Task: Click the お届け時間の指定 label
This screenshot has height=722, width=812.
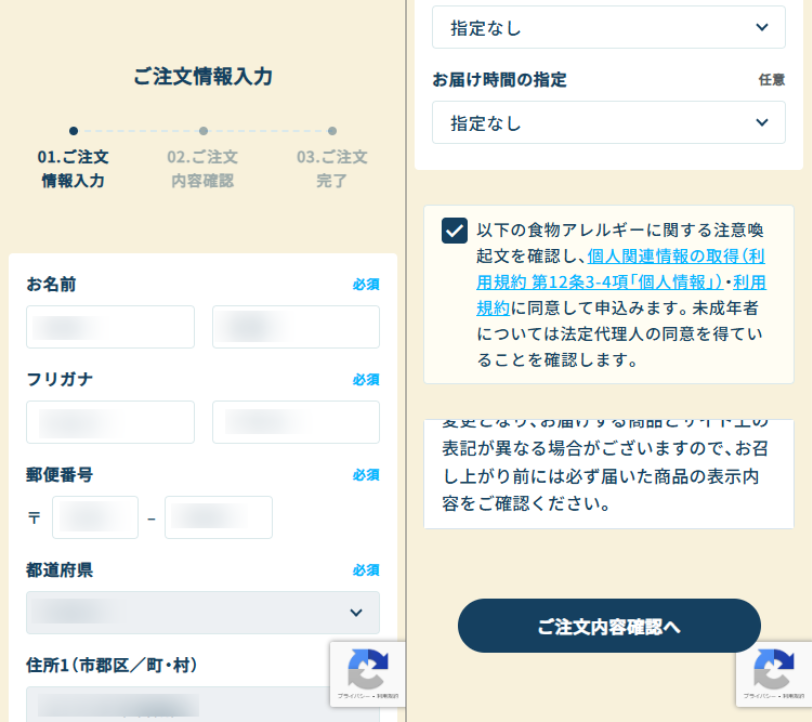Action: pyautogui.click(x=499, y=80)
